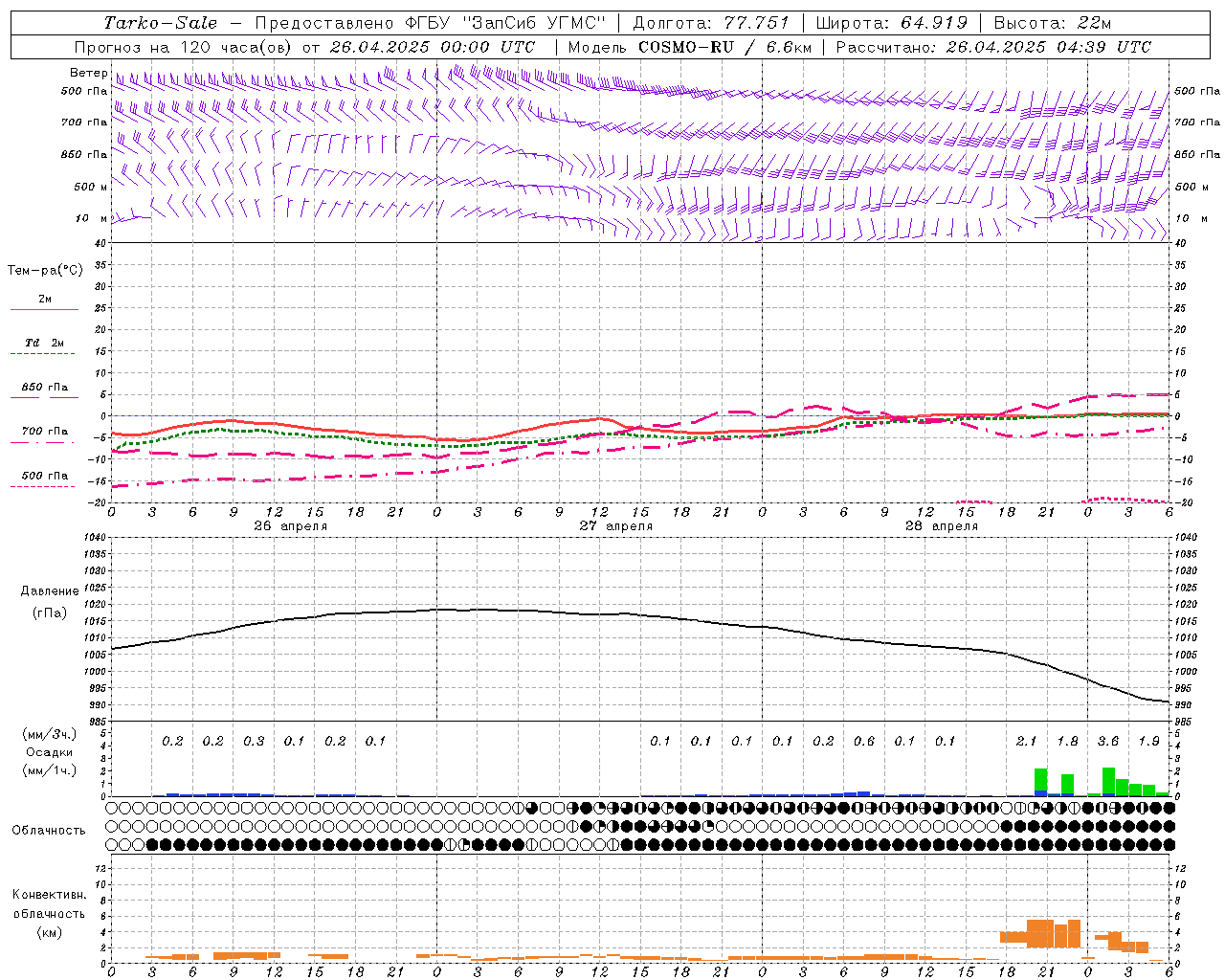1225x980 pixels.
Task: Click the 985 value on right pressure axis
Action: 1183,722
